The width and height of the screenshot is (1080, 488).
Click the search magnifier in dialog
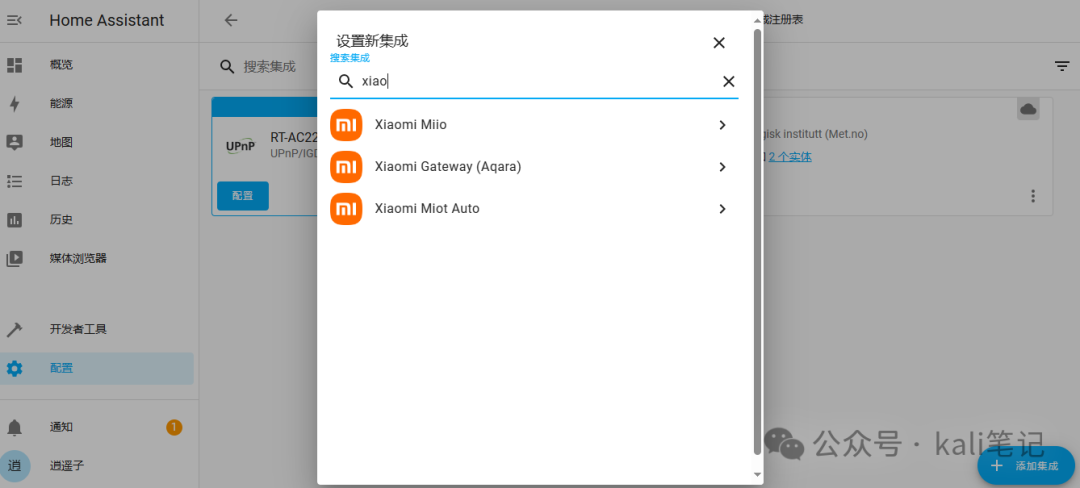click(346, 81)
